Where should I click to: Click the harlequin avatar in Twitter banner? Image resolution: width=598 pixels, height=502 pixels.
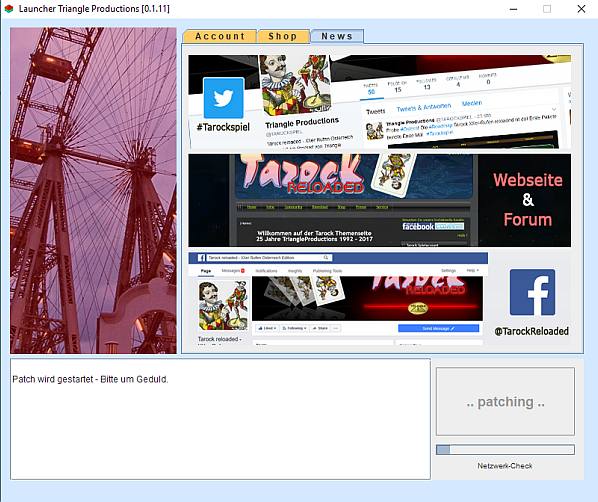[x=294, y=84]
